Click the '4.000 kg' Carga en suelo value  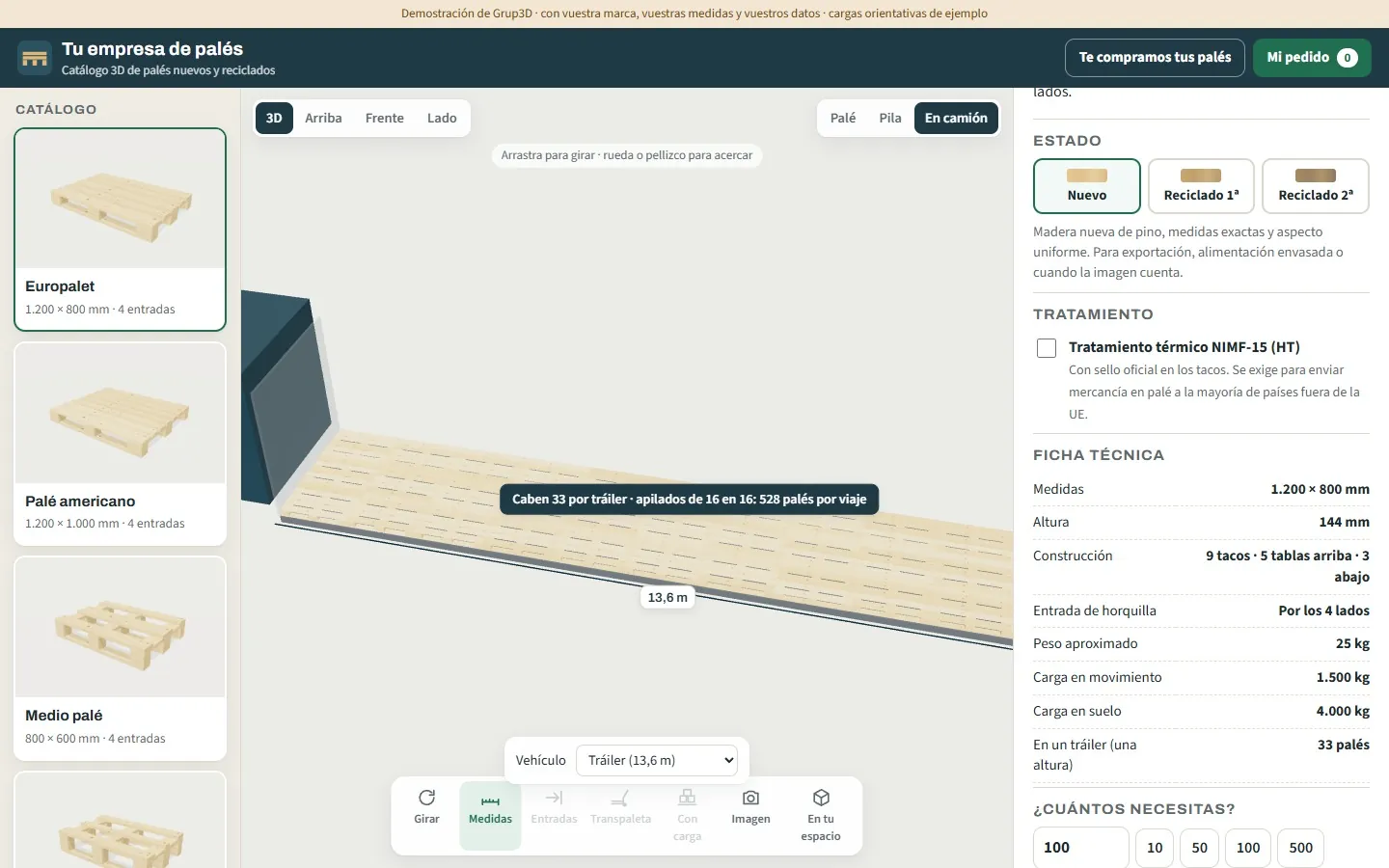(x=1343, y=711)
